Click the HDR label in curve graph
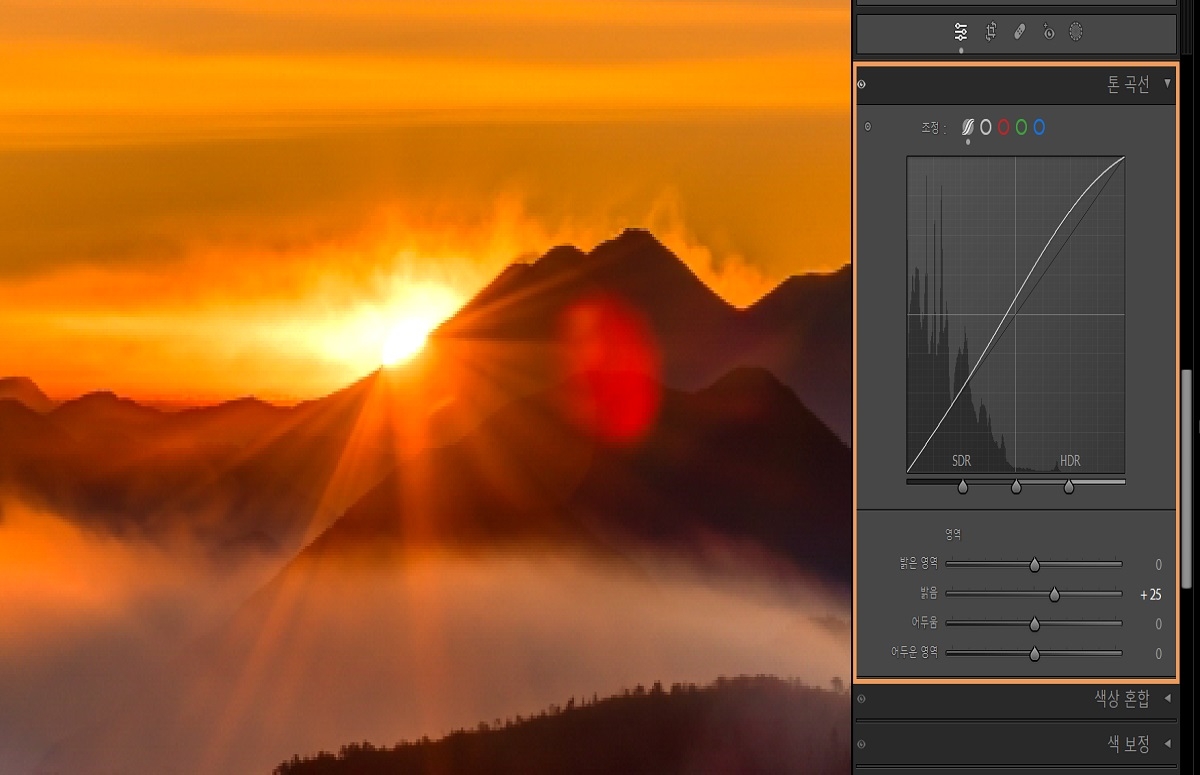The height and width of the screenshot is (775, 1200). pos(1070,461)
